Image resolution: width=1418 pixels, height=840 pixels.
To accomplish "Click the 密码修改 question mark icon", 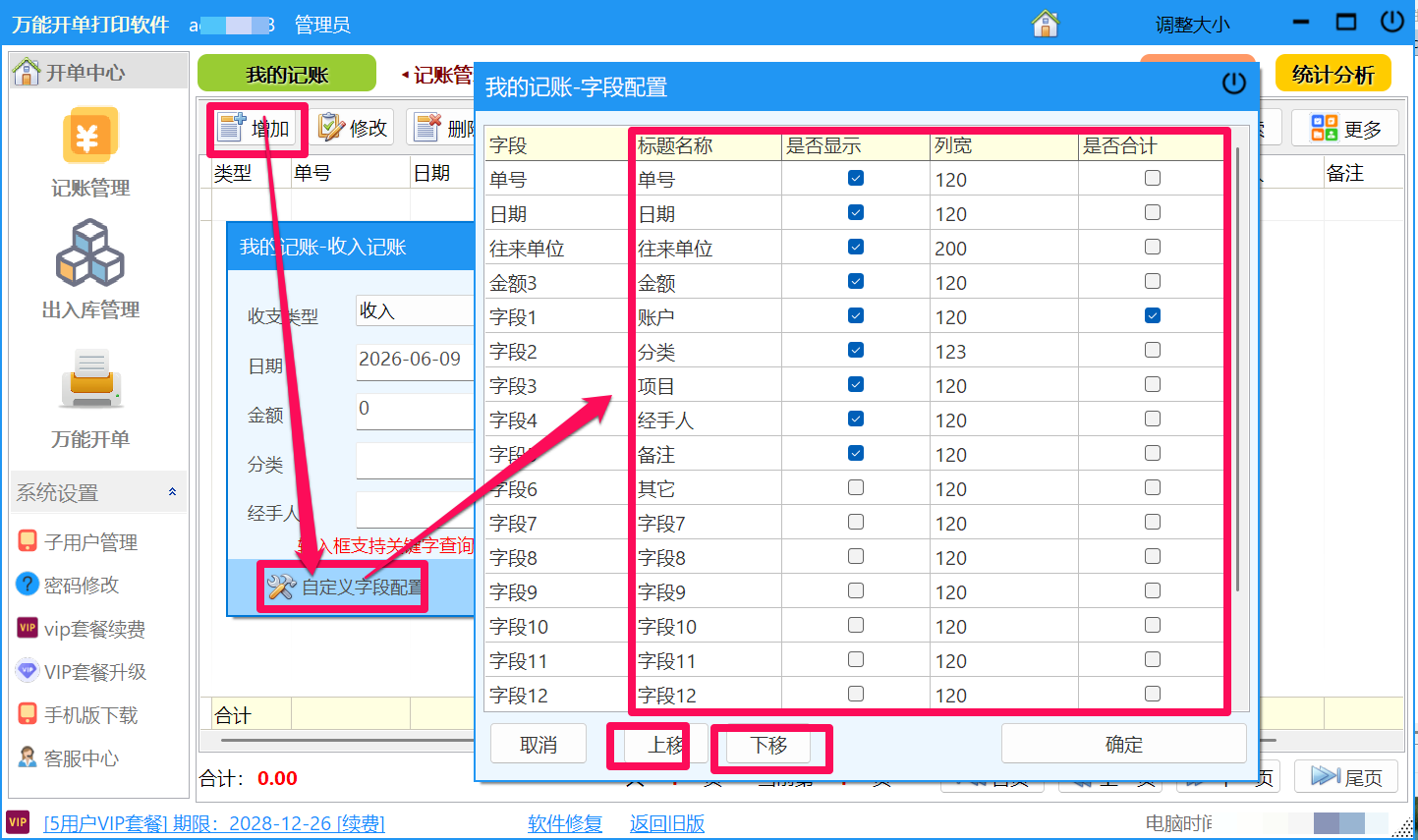I will tap(28, 585).
